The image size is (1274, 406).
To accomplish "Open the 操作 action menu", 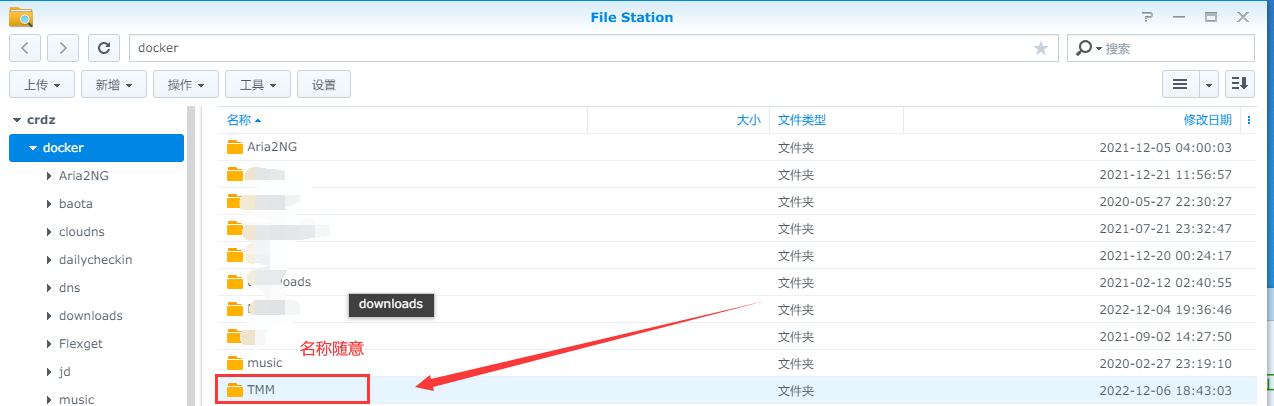I will pos(185,85).
